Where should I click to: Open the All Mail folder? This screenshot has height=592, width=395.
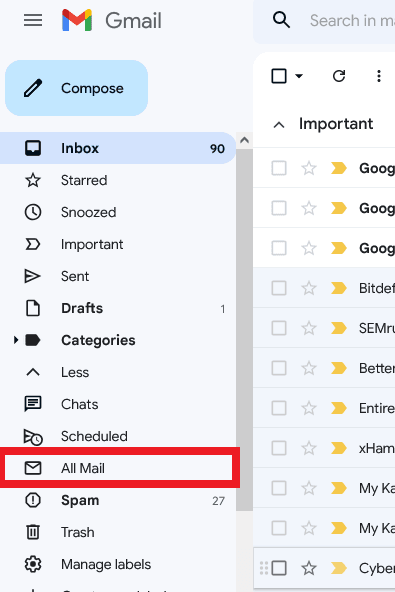[x=117, y=468]
